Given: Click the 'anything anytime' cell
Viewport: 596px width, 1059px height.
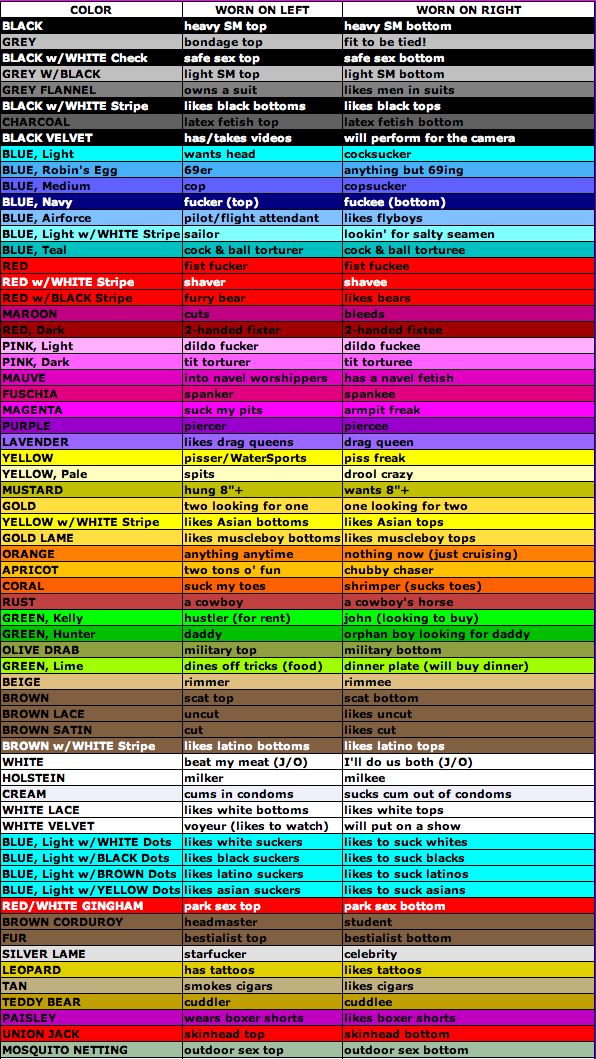Looking at the screenshot, I should (262, 554).
